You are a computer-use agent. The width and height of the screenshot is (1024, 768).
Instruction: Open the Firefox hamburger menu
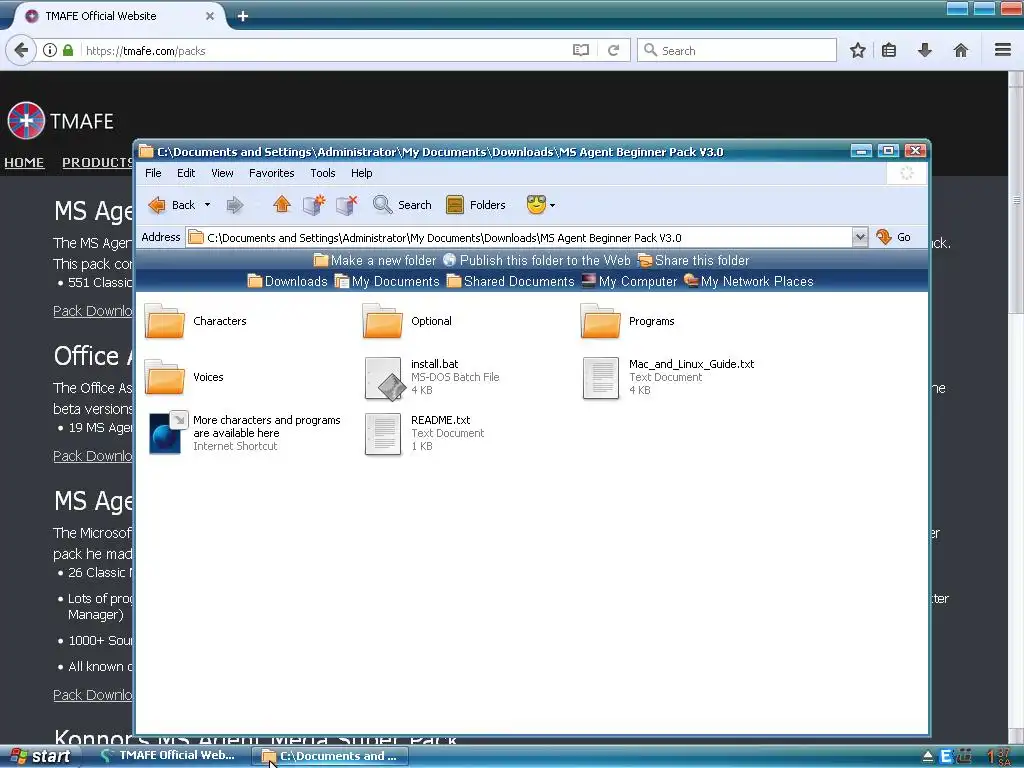tap(1003, 50)
